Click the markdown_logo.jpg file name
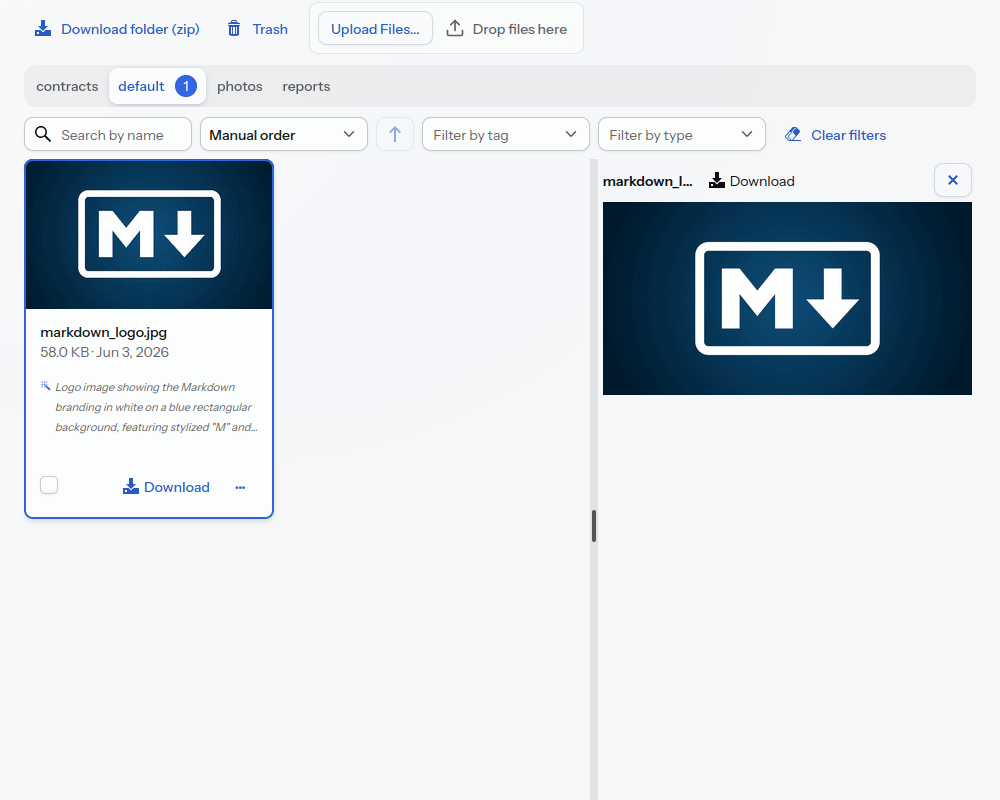1000x800 pixels. coord(103,332)
